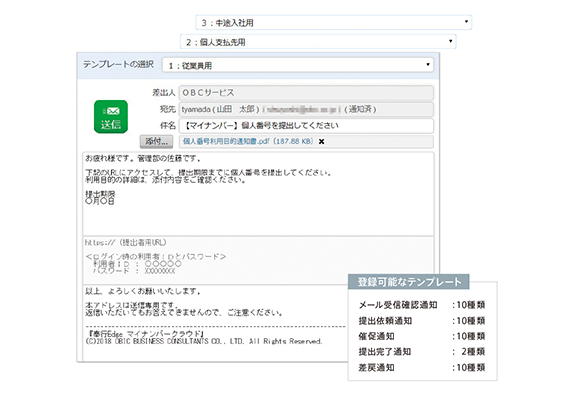The image size is (575, 396).
Task: Click the 差出人 field showing OBCサービス
Action: click(306, 93)
